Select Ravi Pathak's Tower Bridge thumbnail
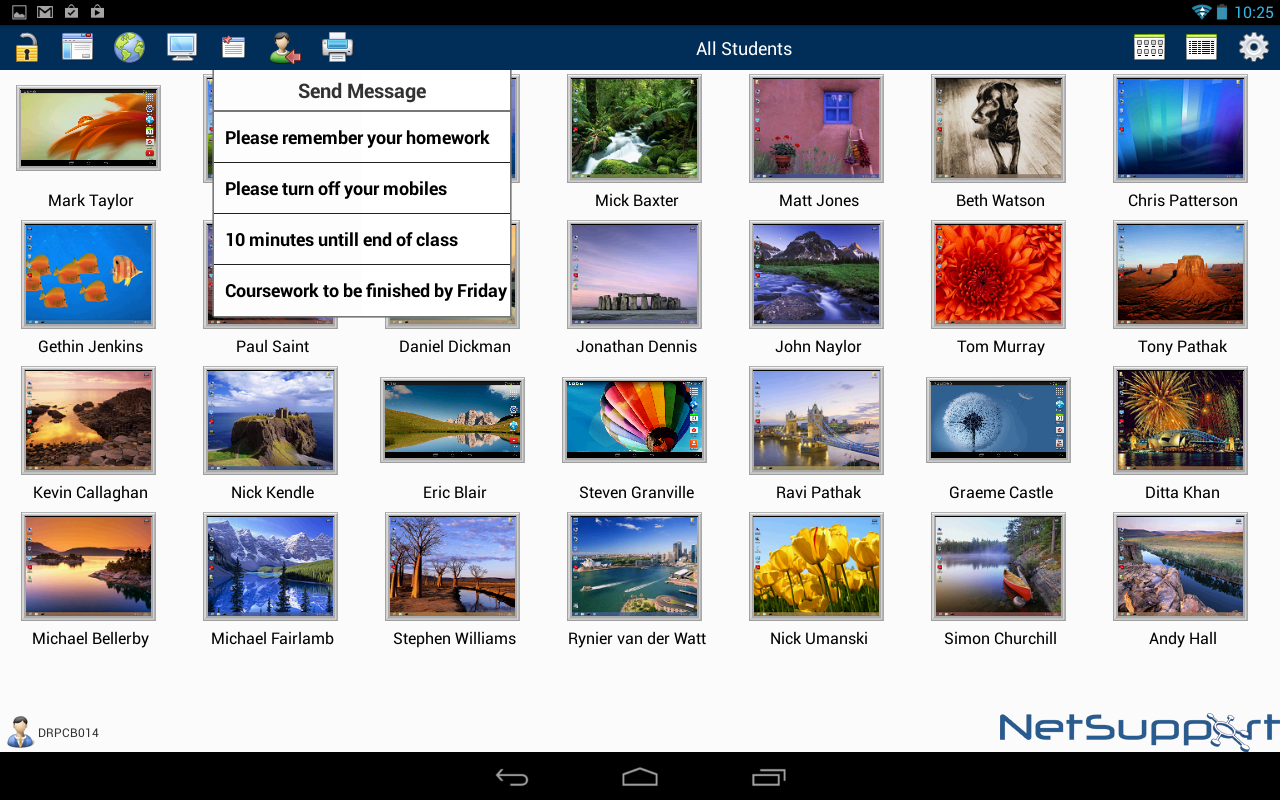Screen dimensions: 1280x800 [x=817, y=420]
